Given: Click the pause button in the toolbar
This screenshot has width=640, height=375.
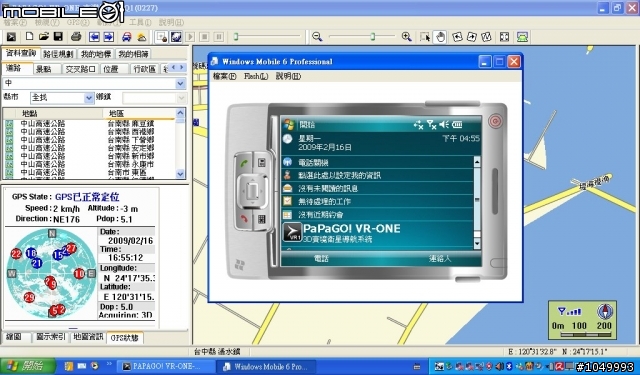Looking at the screenshot, I should coord(219,37).
